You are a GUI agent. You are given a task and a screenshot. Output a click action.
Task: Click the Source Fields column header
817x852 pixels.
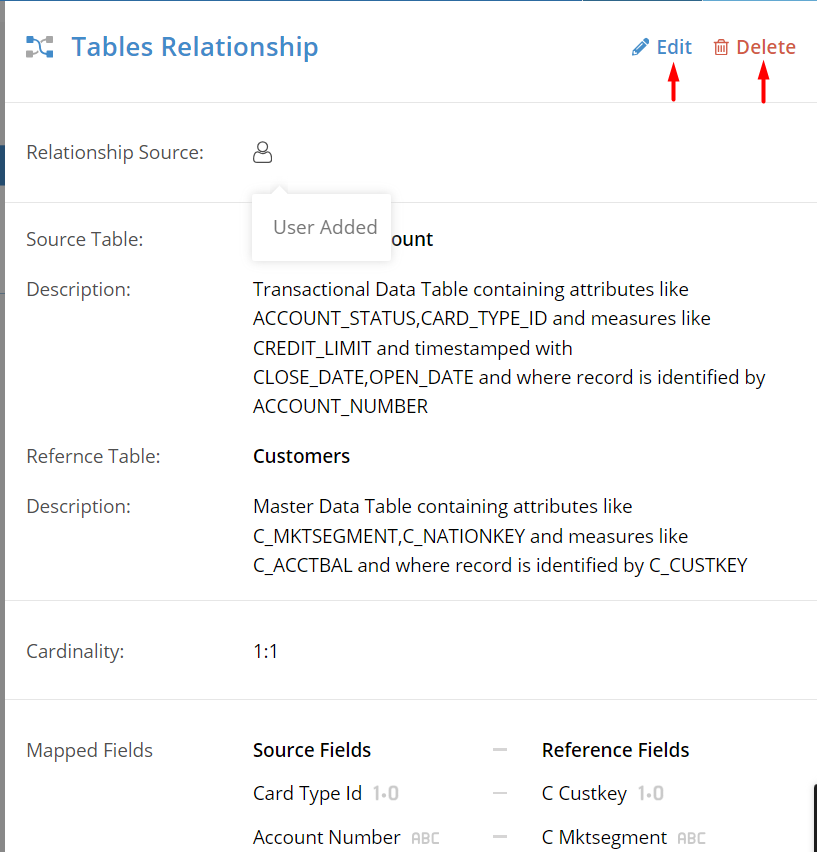[311, 749]
